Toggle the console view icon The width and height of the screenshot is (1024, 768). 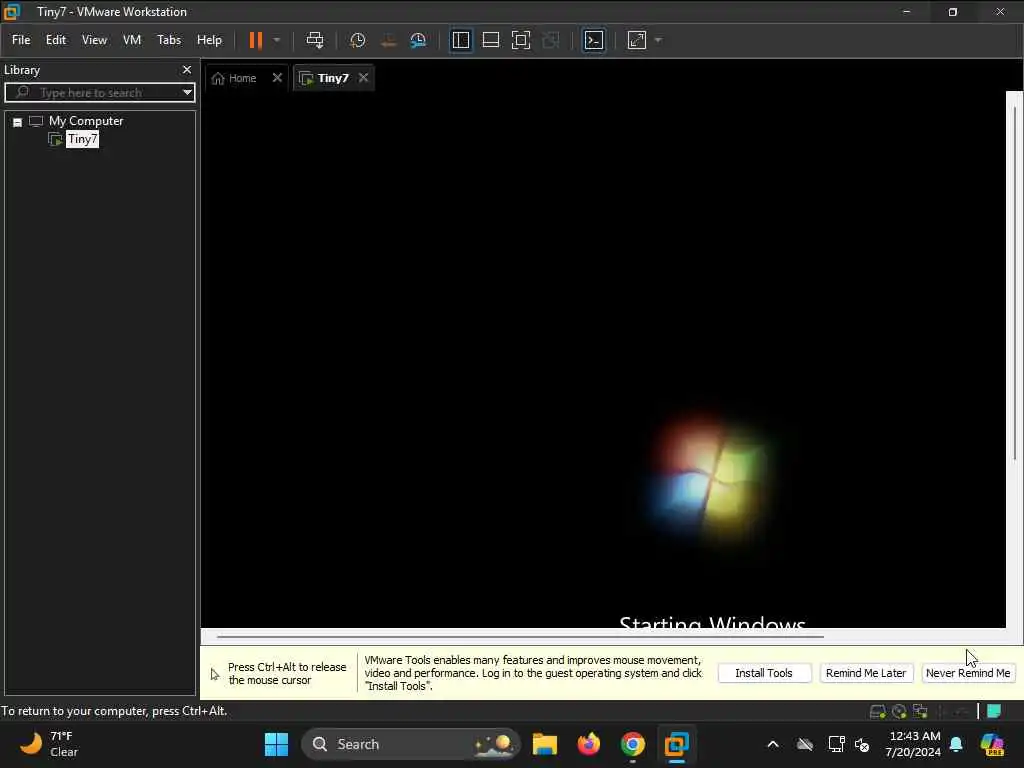point(594,40)
